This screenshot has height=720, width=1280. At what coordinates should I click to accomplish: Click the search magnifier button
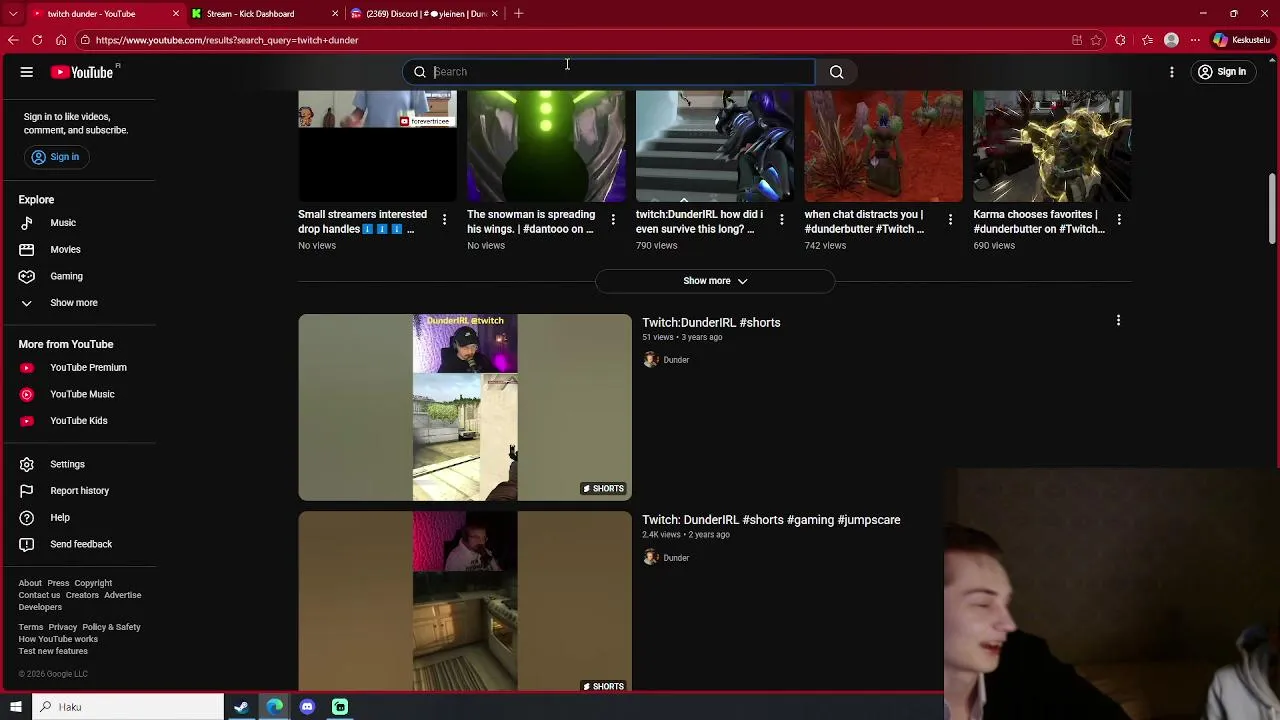(837, 72)
